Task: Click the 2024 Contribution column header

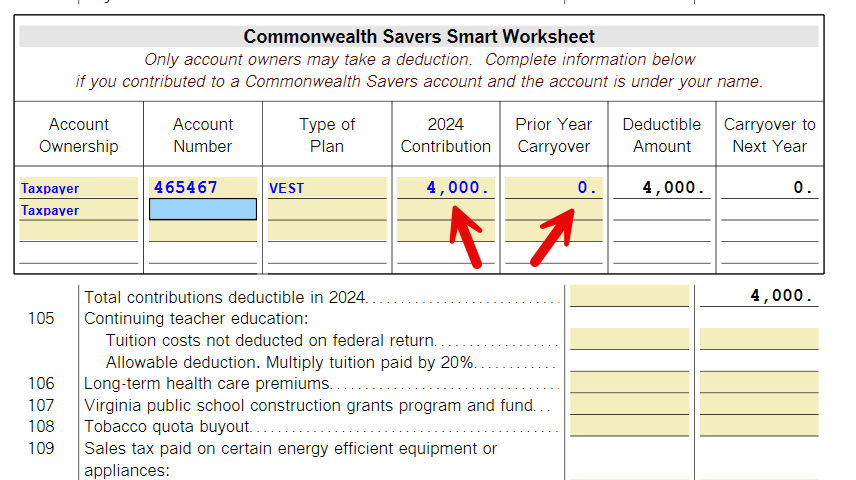Action: pos(445,135)
